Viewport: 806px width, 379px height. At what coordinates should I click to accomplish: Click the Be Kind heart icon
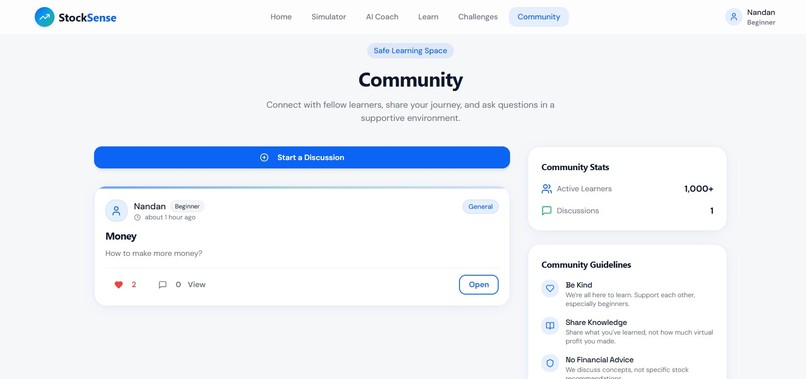(x=550, y=288)
